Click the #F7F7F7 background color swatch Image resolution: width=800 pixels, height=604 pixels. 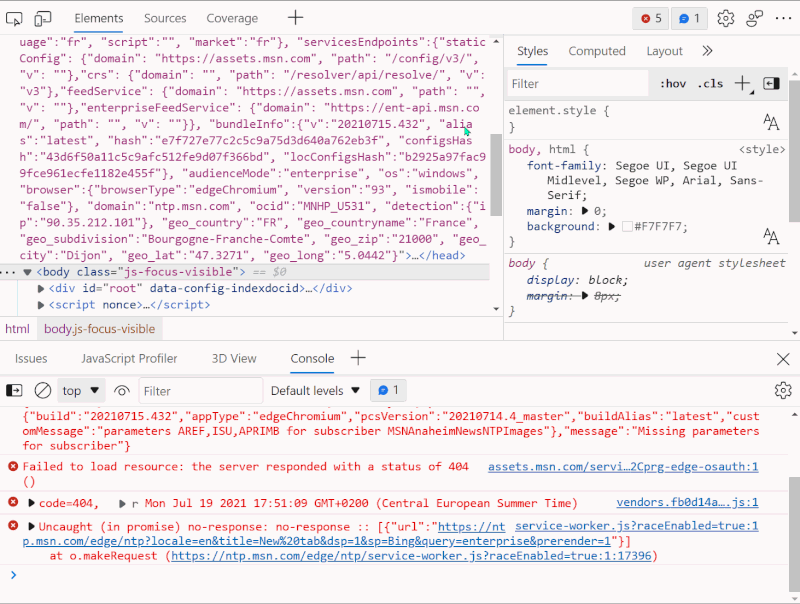[x=626, y=227]
